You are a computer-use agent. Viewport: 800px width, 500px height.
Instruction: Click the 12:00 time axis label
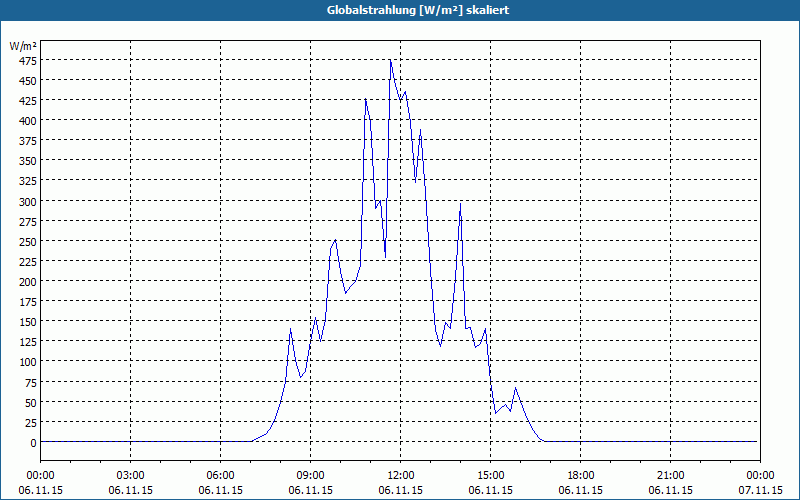pos(401,476)
